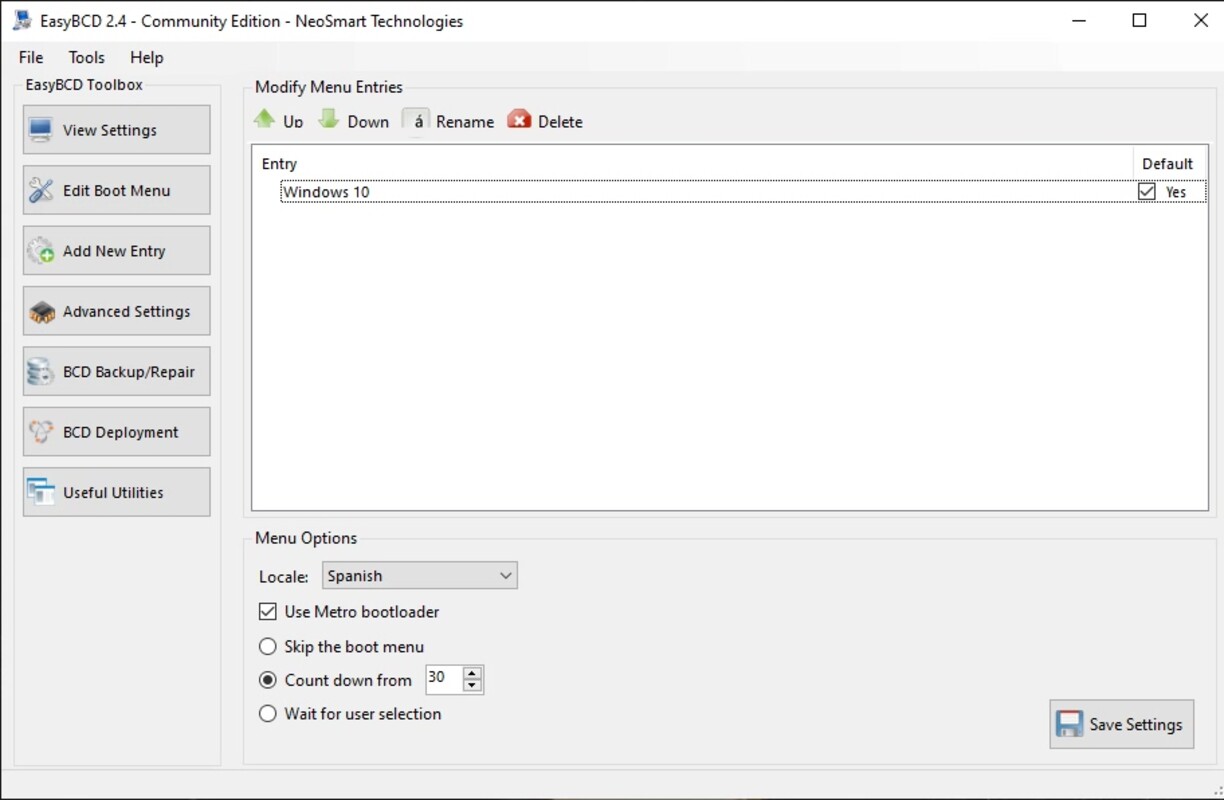Click the Up label in toolbar
Viewport: 1224px width, 800px height.
coord(293,122)
